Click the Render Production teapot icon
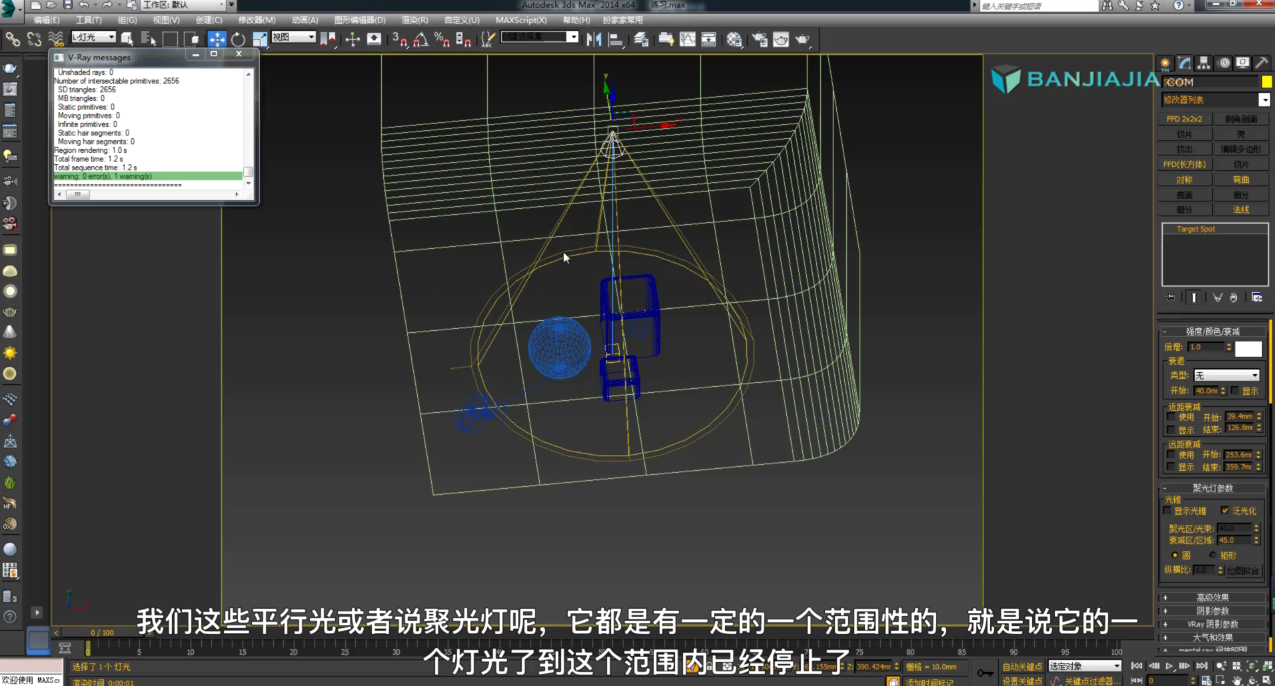 pyautogui.click(x=802, y=39)
